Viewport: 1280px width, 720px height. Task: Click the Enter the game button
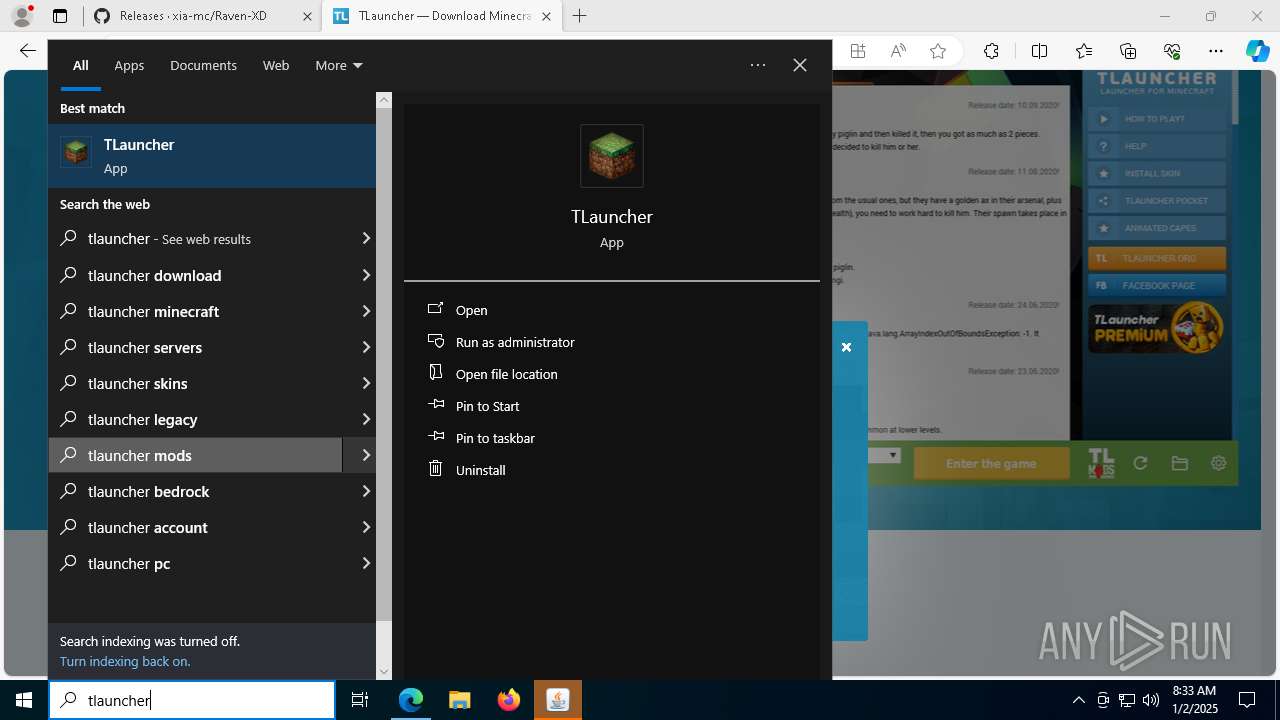coord(991,464)
